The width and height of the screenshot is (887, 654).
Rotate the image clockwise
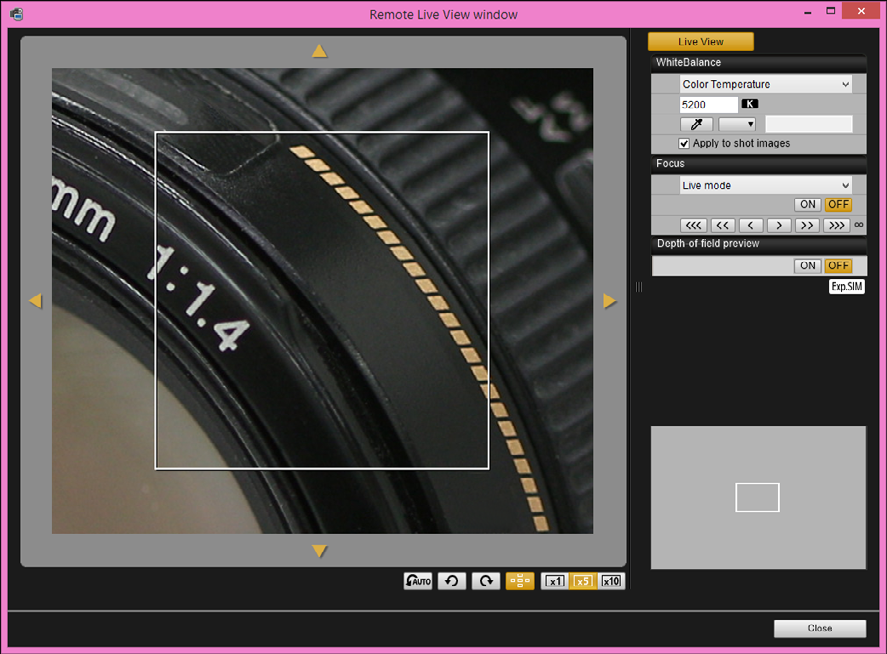486,581
